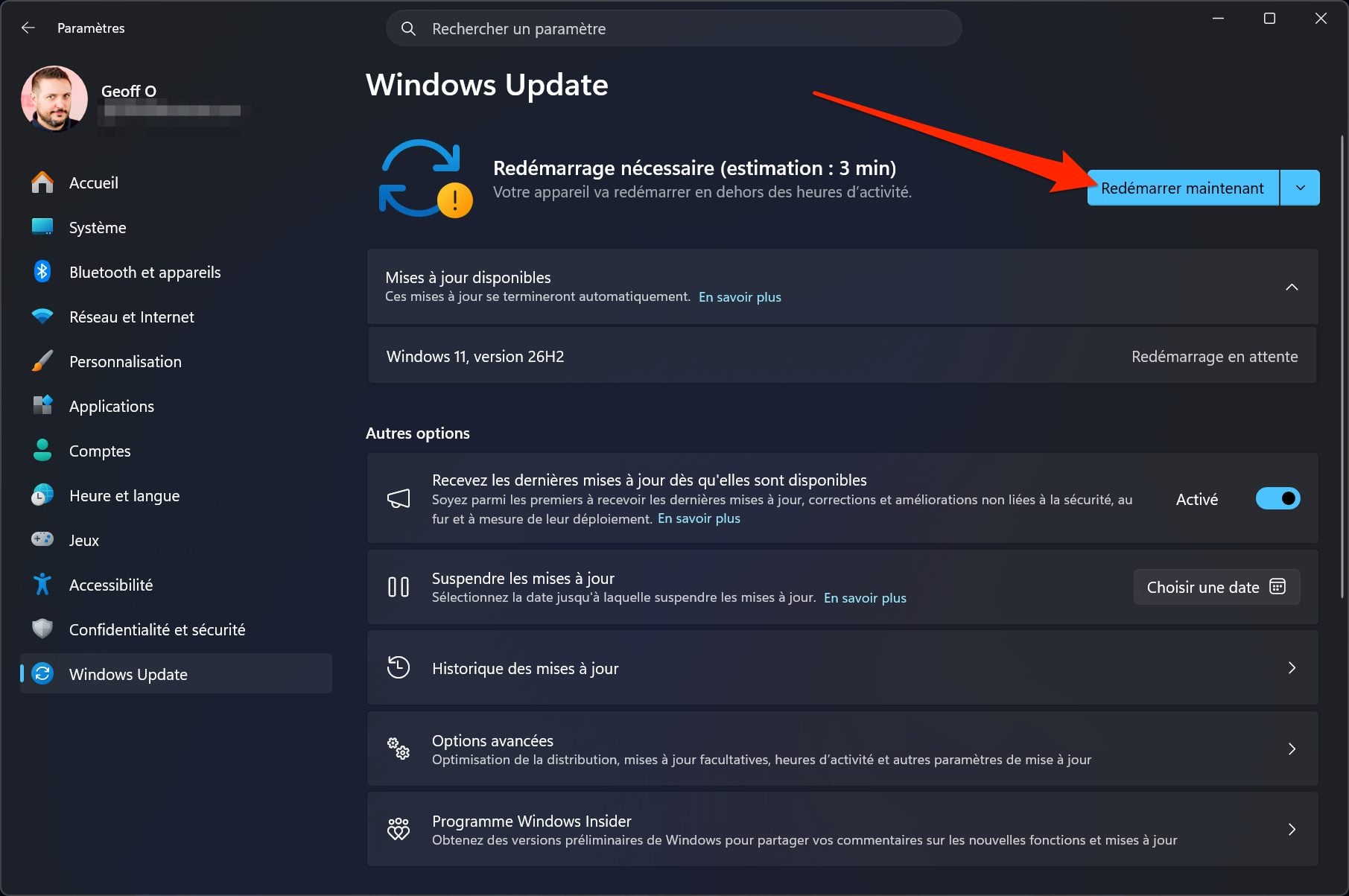Minimize the Paramètres window

pos(1219,19)
